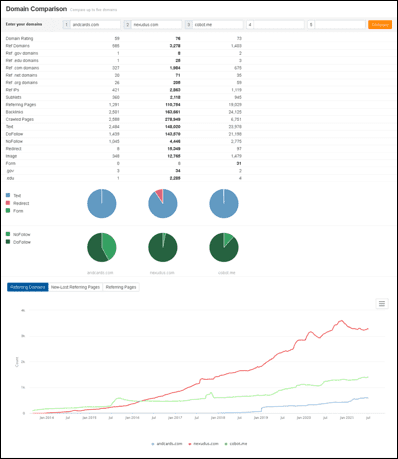Click the empty fifth domain field
This screenshot has width=398, height=459.
(340, 25)
